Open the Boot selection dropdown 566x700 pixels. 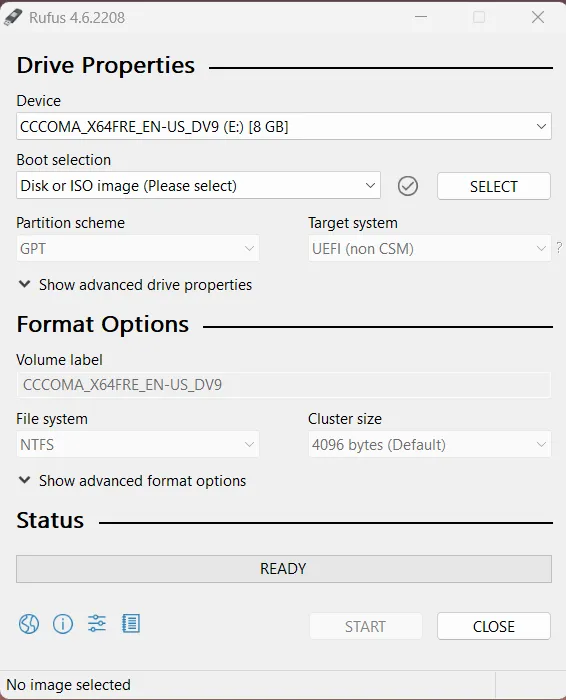coord(198,185)
